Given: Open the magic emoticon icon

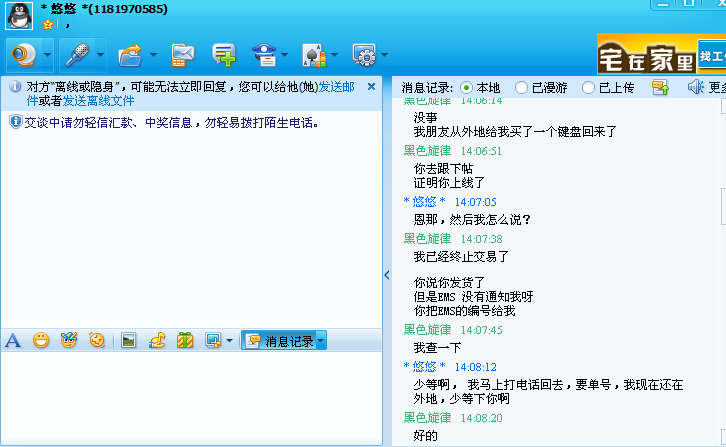Looking at the screenshot, I should pos(69,340).
